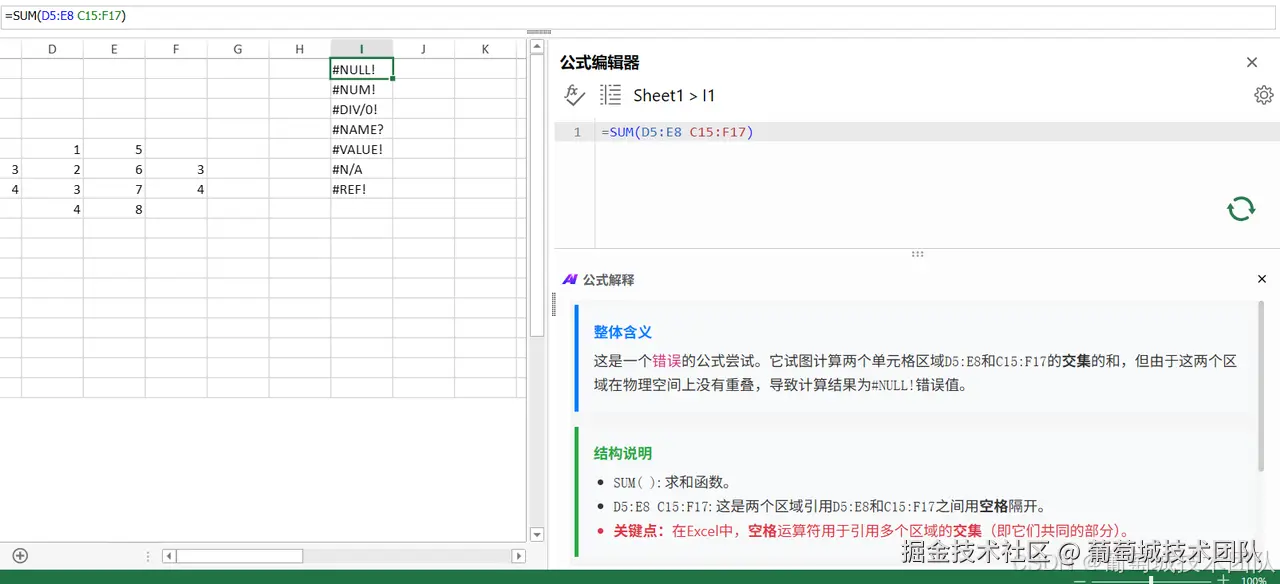The height and width of the screenshot is (584, 1280).
Task: Click the top formula bar input
Action: point(640,16)
